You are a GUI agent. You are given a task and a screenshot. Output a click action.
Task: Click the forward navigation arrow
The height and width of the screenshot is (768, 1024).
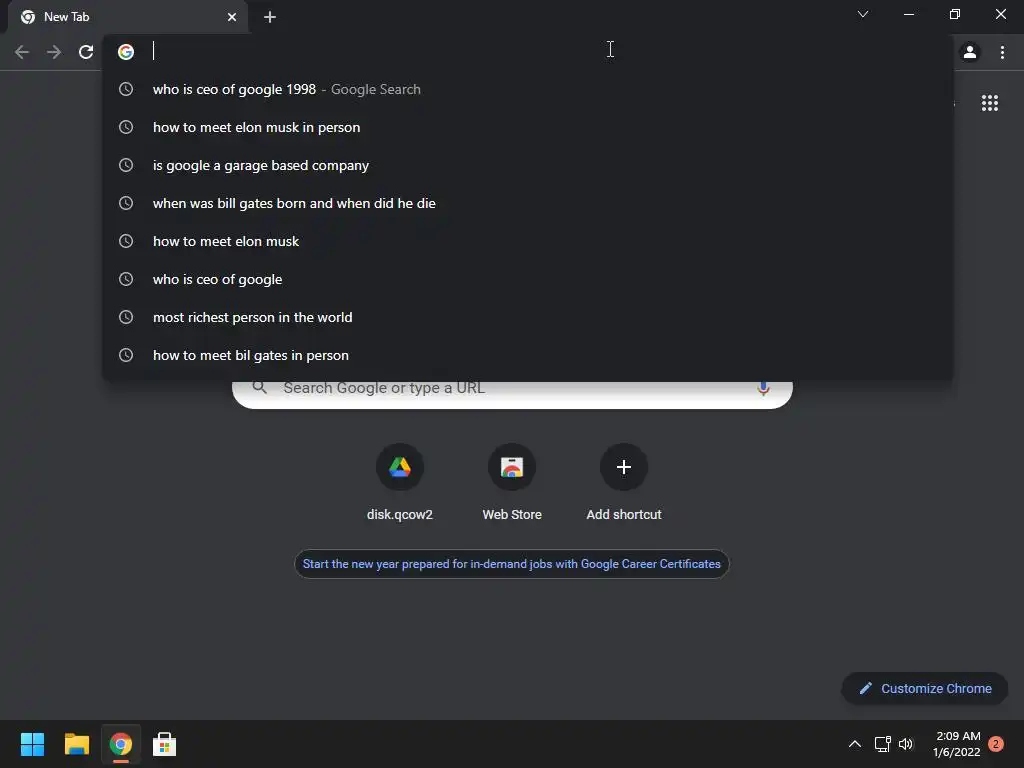[54, 52]
